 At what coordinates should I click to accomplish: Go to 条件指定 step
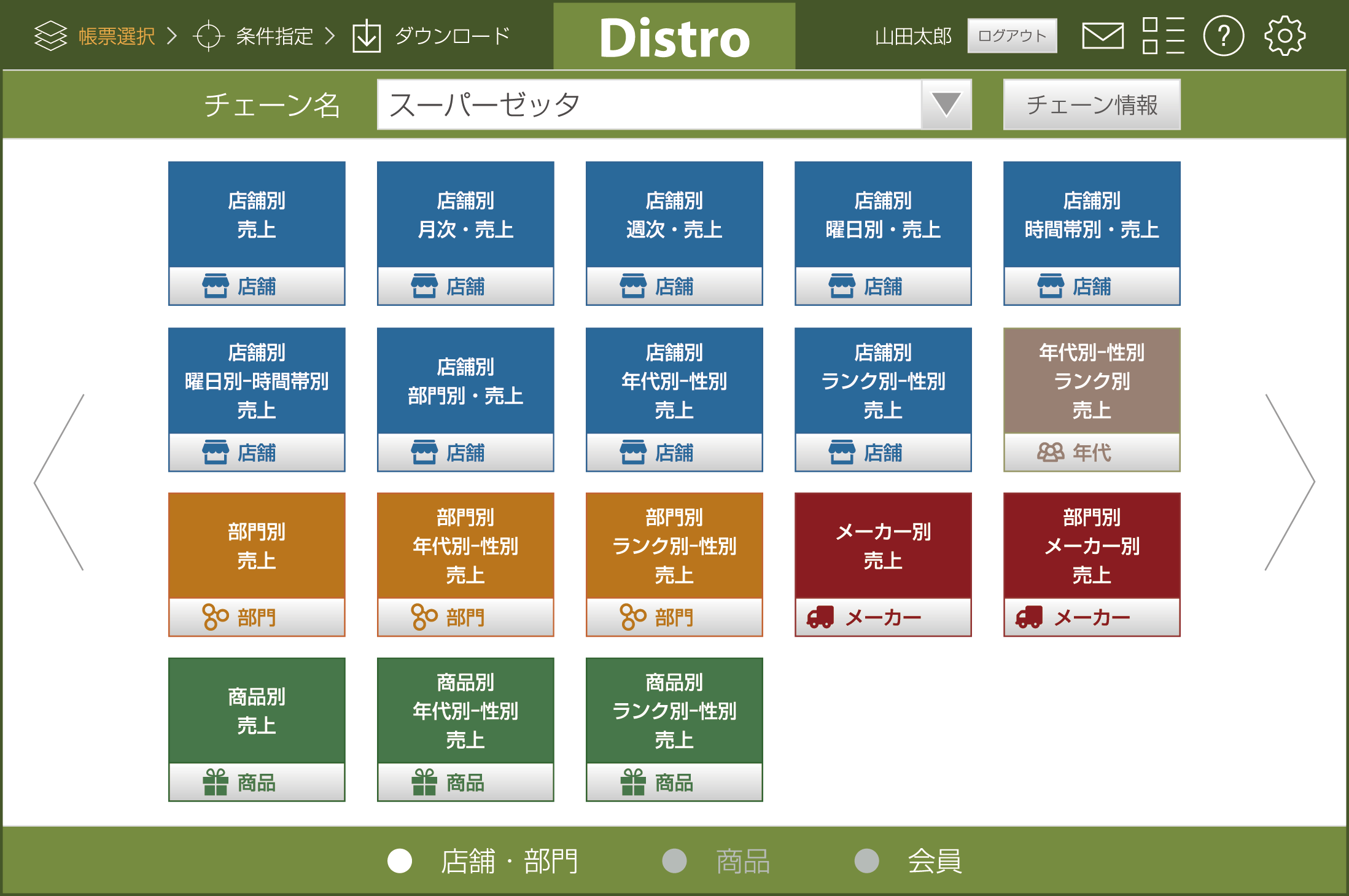coord(274,36)
